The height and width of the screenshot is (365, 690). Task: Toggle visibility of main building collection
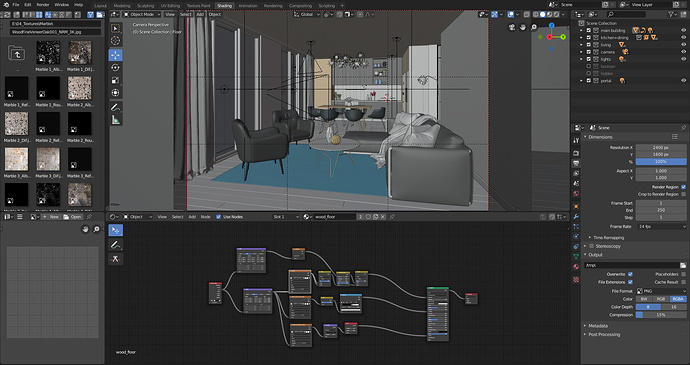[683, 30]
